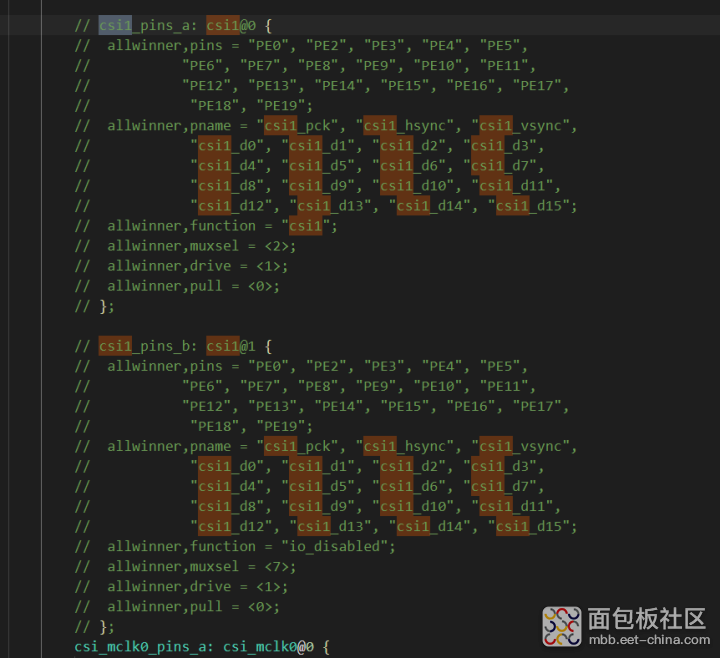720x658 pixels.
Task: Click the muxsel value <7>
Action: click(x=276, y=567)
